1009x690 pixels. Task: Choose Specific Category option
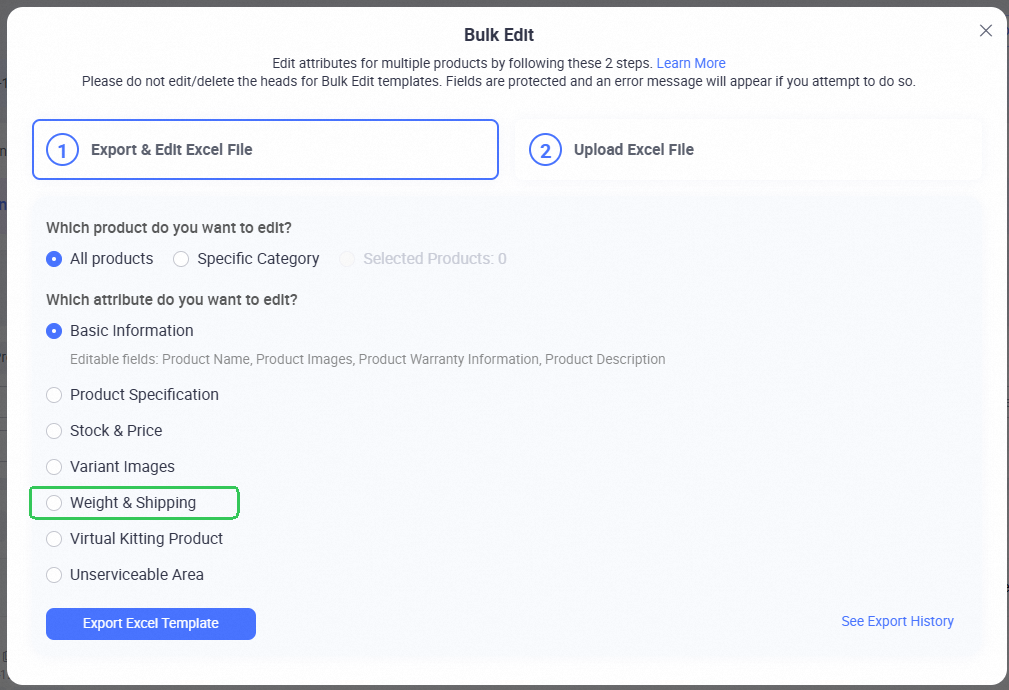click(181, 258)
